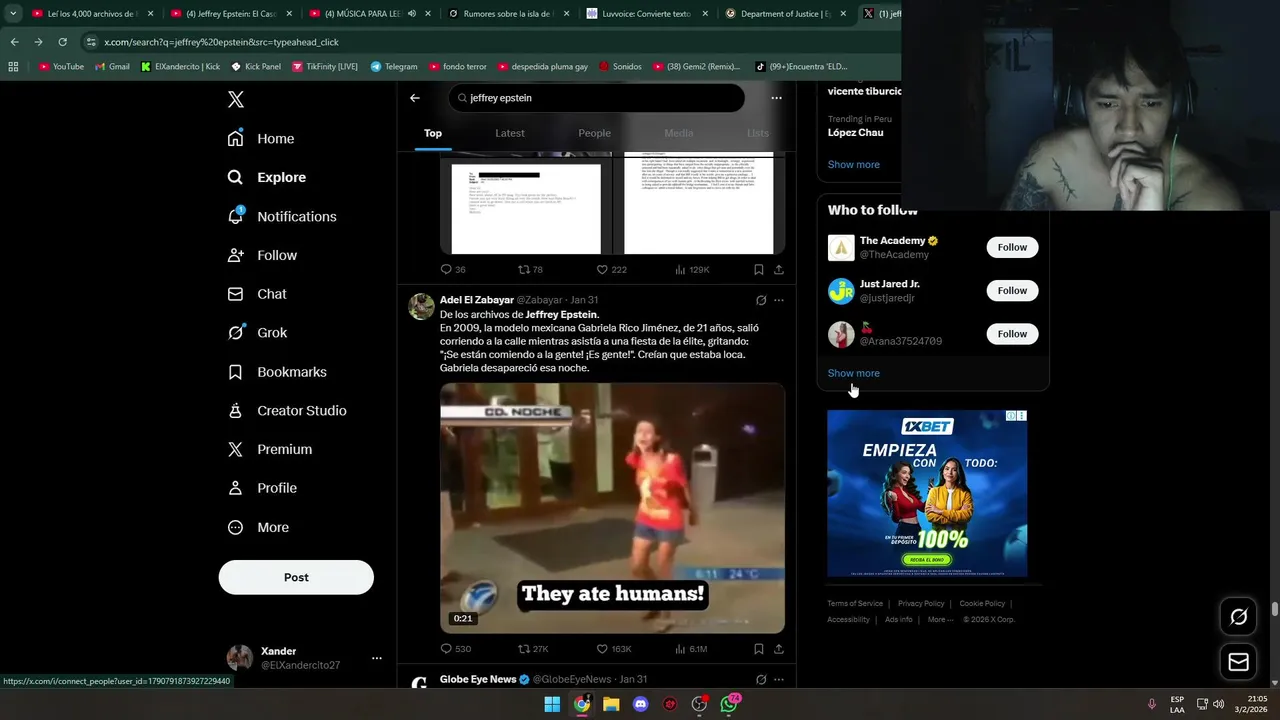Repost the post with 27K reposts
This screenshot has width=1280, height=720.
point(533,649)
